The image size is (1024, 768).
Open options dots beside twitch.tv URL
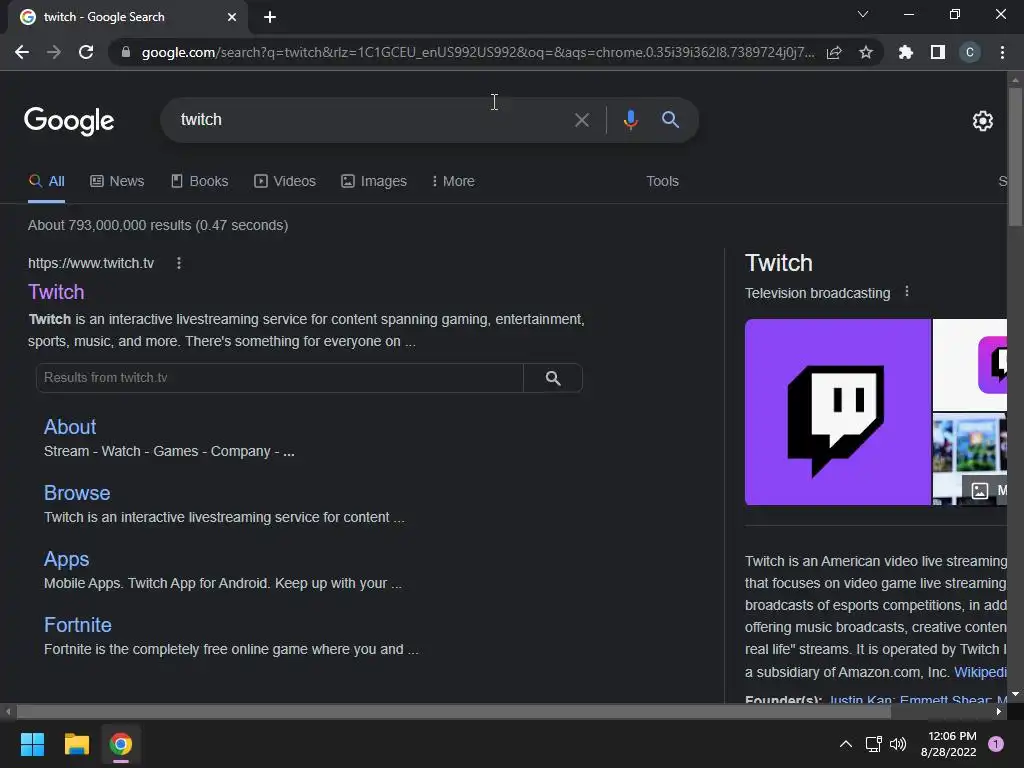(179, 263)
